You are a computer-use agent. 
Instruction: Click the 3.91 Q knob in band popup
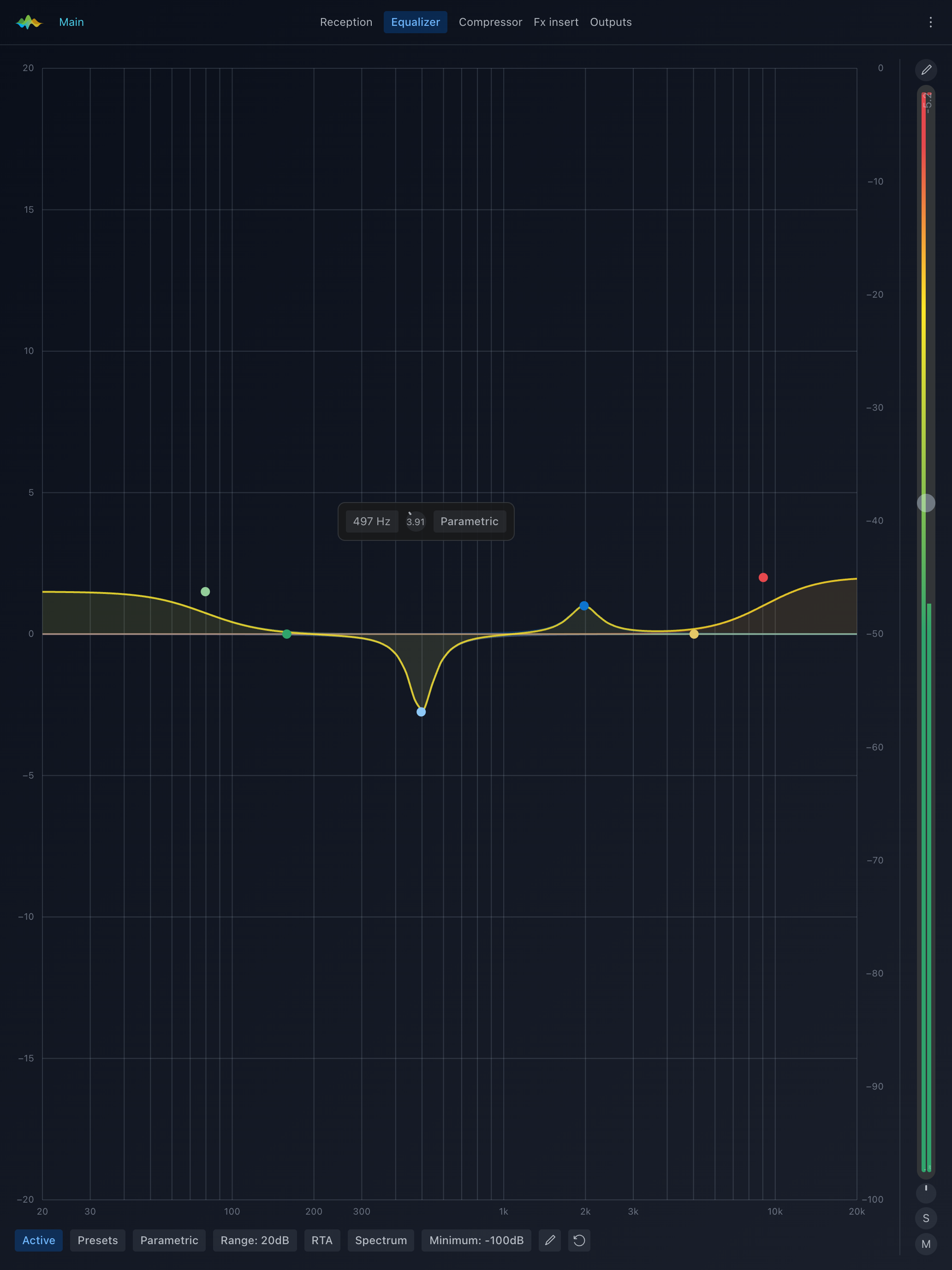(x=416, y=521)
